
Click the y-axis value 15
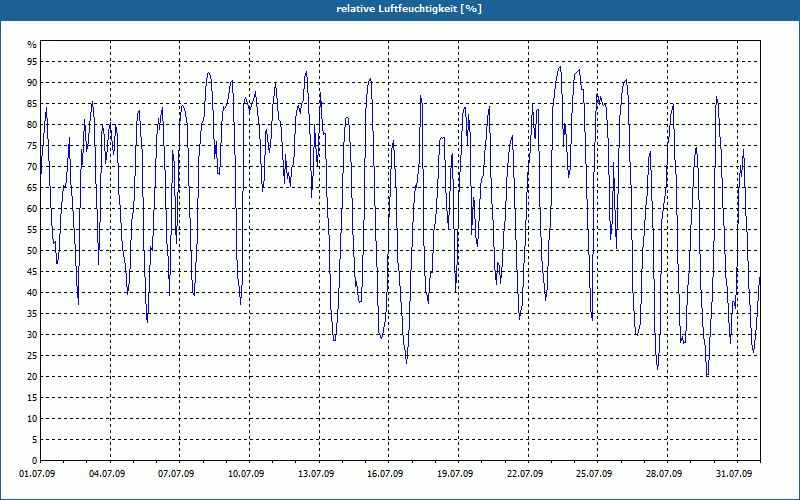(32, 397)
